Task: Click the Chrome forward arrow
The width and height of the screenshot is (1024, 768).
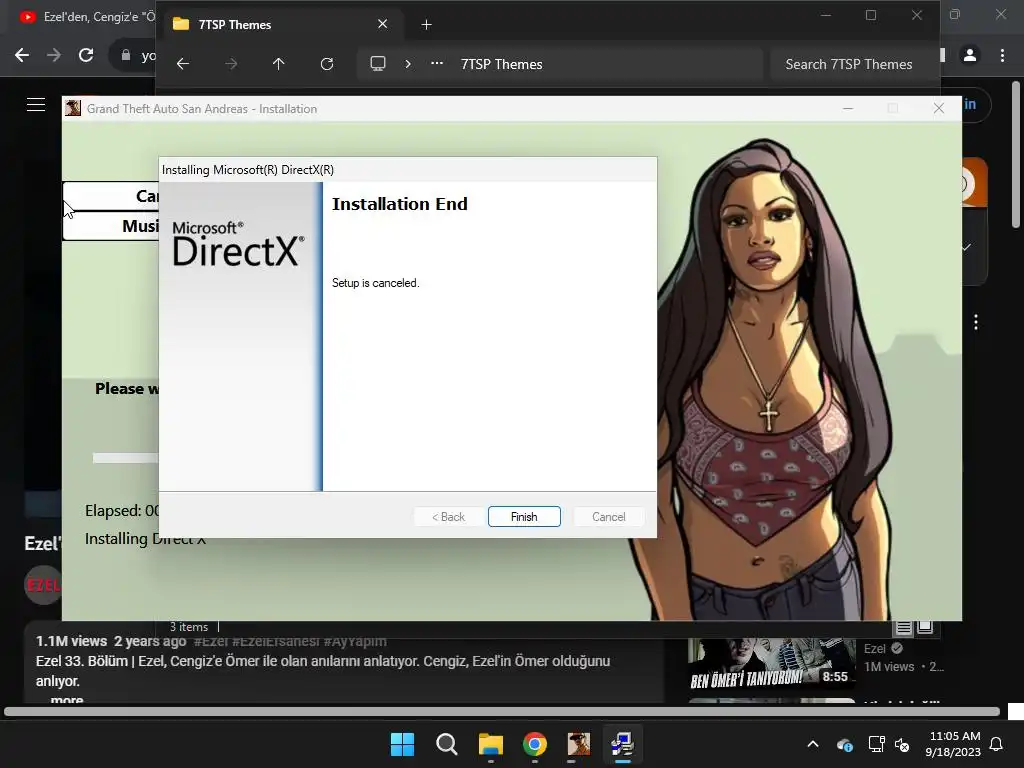Action: click(x=54, y=56)
